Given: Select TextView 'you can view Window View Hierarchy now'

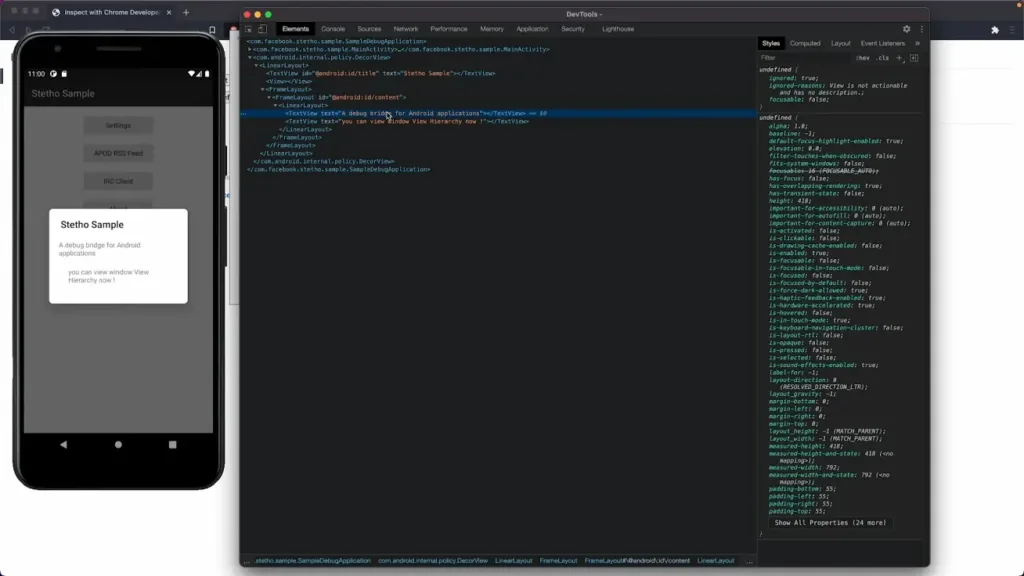Looking at the screenshot, I should tap(407, 121).
